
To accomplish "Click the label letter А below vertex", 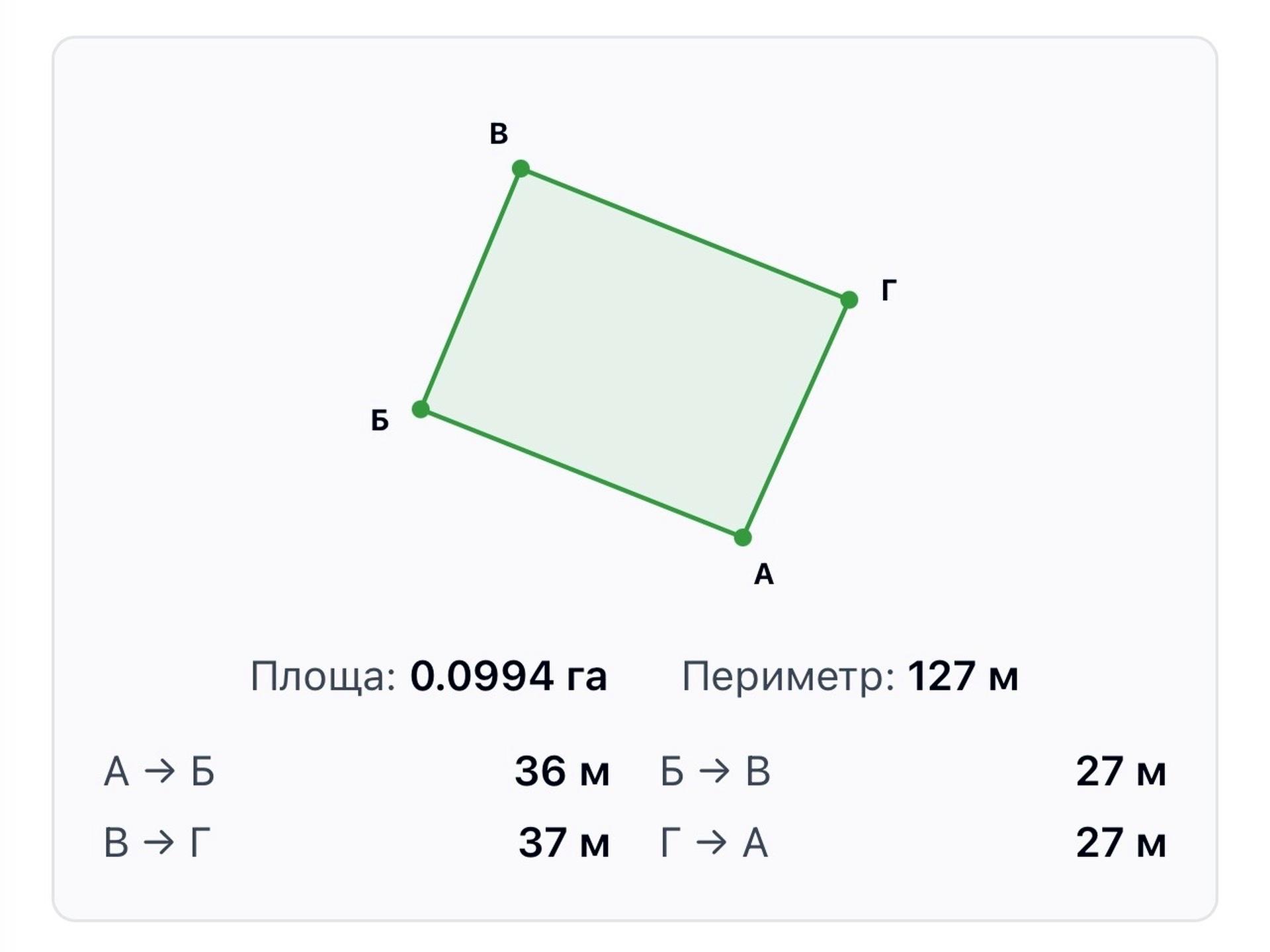I will [764, 574].
